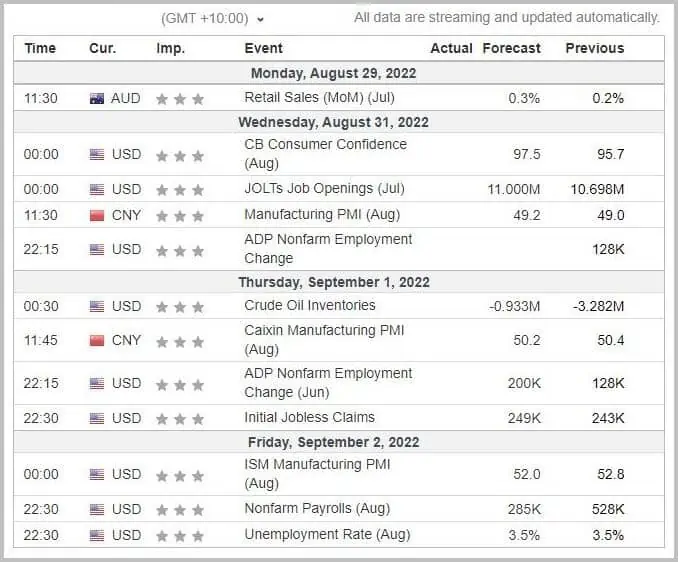This screenshot has height=562, width=678.
Task: Click the Event column header
Action: 263,48
